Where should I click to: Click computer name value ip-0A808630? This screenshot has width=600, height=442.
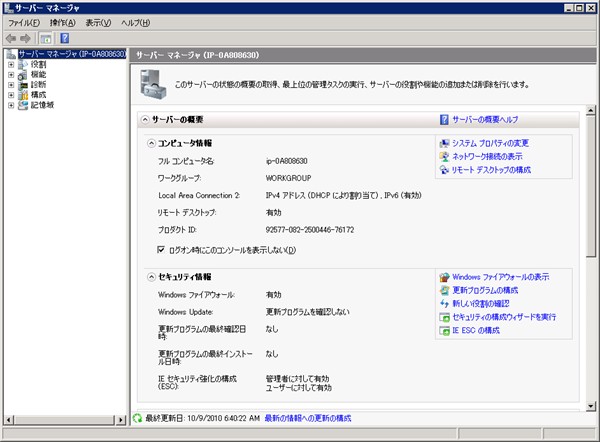[287, 161]
